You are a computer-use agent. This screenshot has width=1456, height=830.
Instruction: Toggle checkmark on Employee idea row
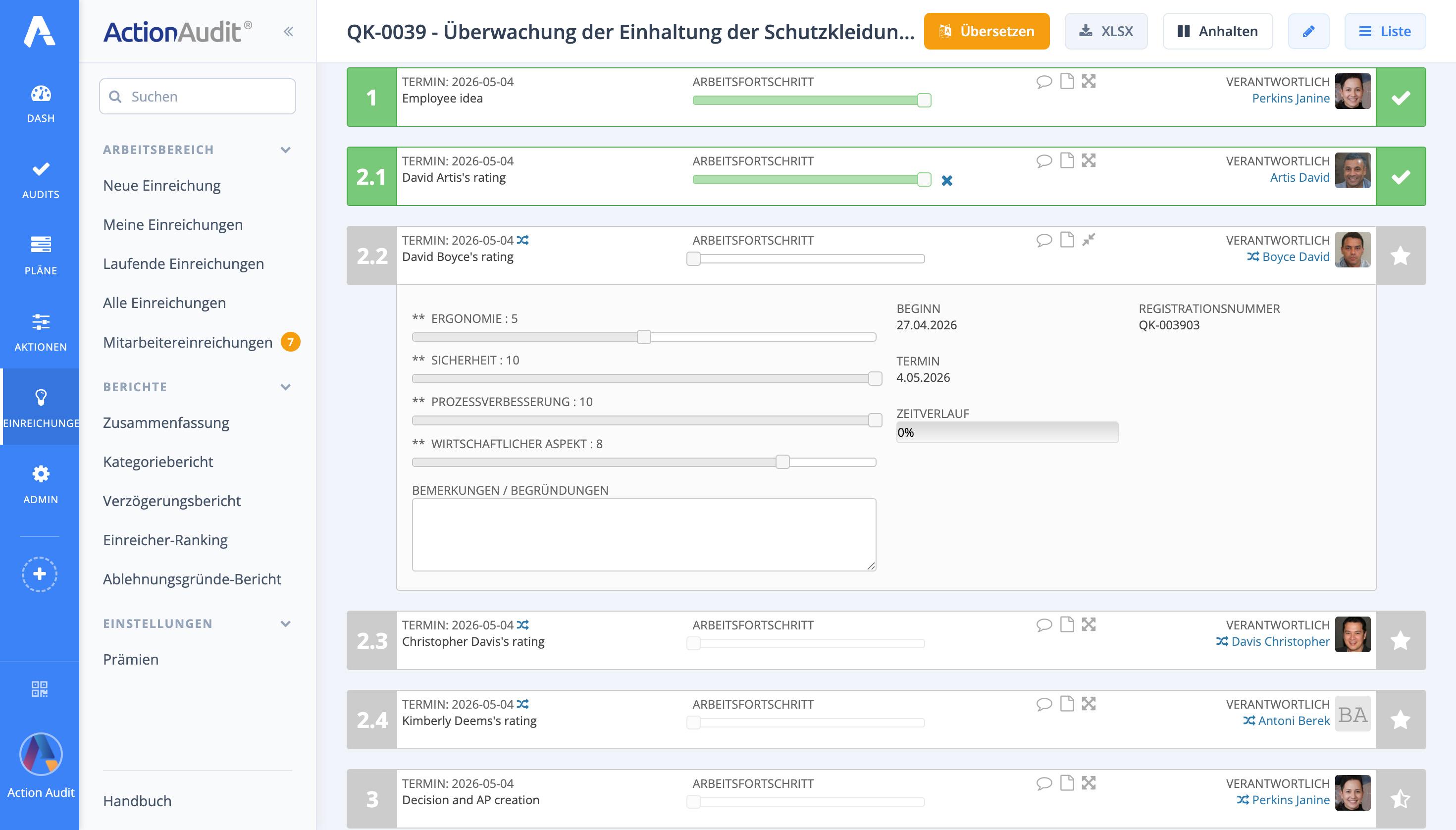[x=1400, y=98]
